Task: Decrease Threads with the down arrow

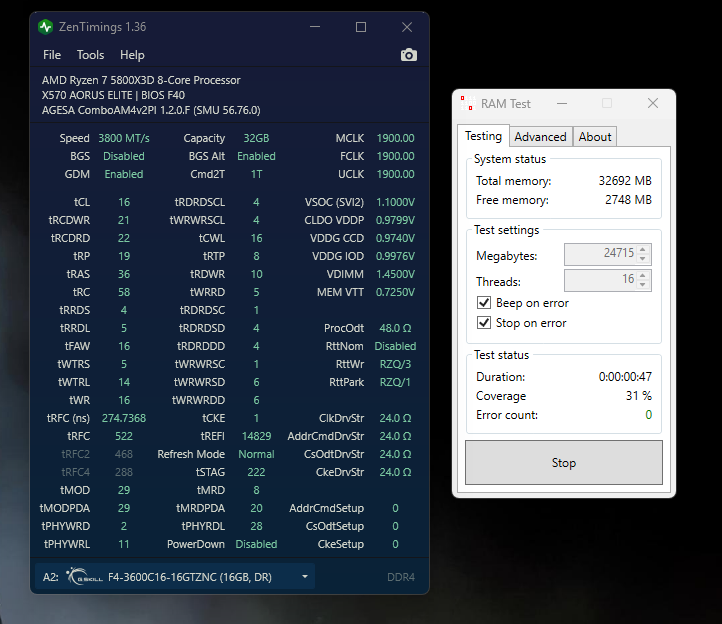Action: pos(643,285)
